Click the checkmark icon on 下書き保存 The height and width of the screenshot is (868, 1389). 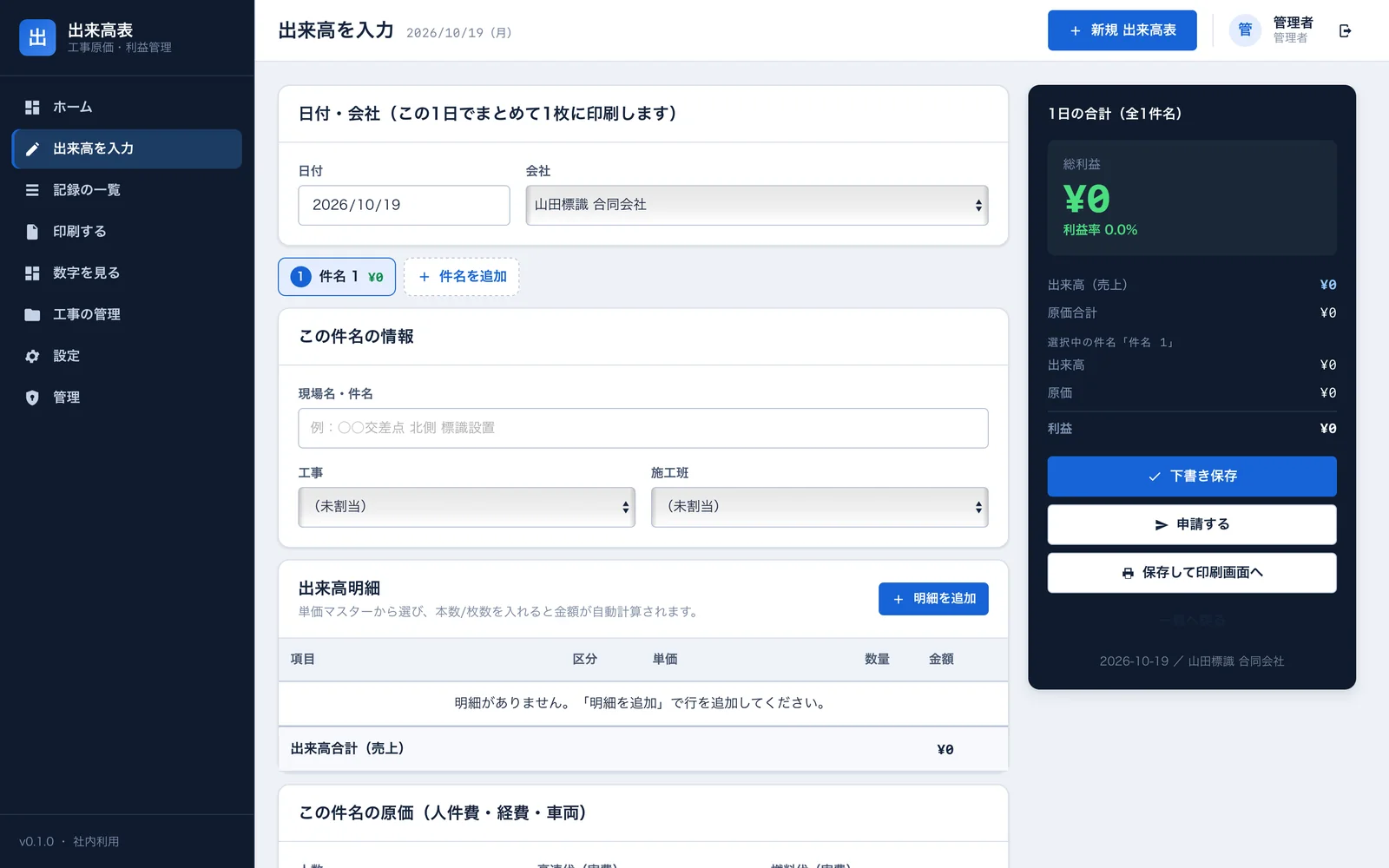[x=1155, y=477]
